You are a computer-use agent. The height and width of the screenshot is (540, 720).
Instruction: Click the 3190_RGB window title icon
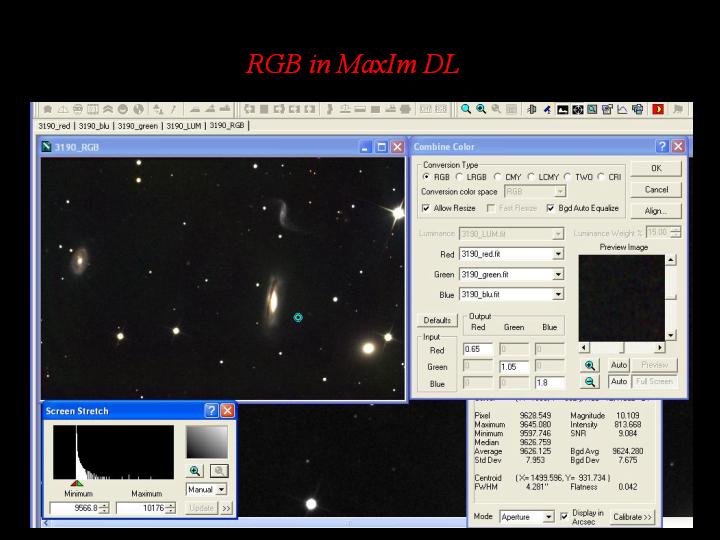[x=46, y=147]
